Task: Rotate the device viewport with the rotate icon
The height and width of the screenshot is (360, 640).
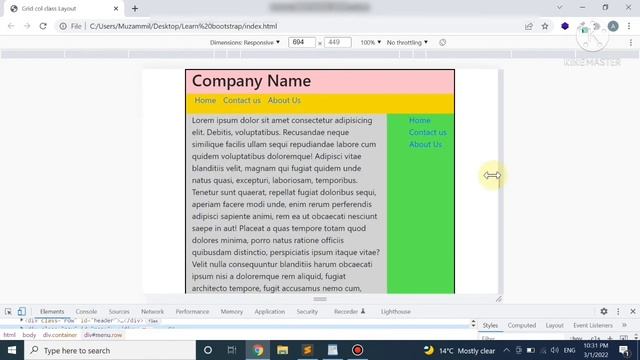Action: coord(442,42)
